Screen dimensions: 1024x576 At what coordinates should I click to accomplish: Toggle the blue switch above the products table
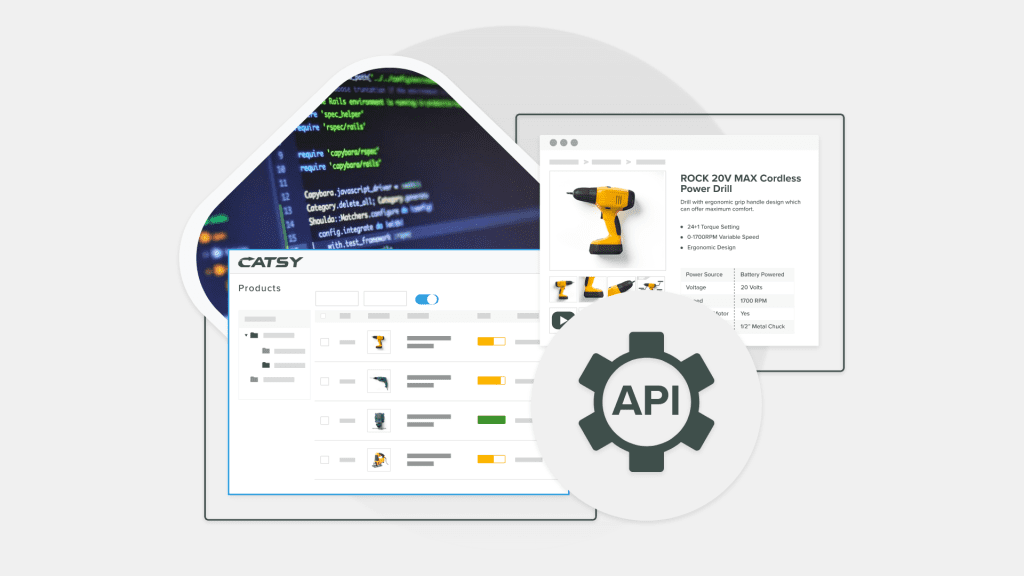click(x=426, y=299)
